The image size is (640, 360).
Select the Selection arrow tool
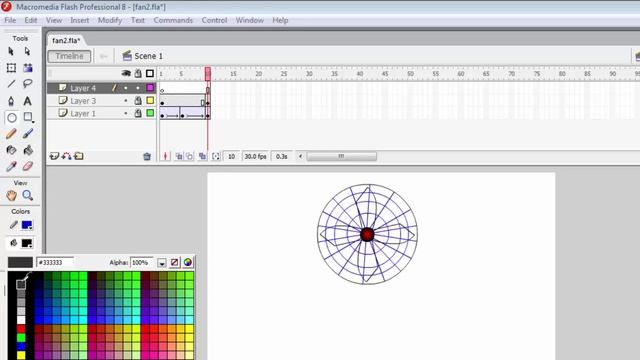click(x=11, y=51)
